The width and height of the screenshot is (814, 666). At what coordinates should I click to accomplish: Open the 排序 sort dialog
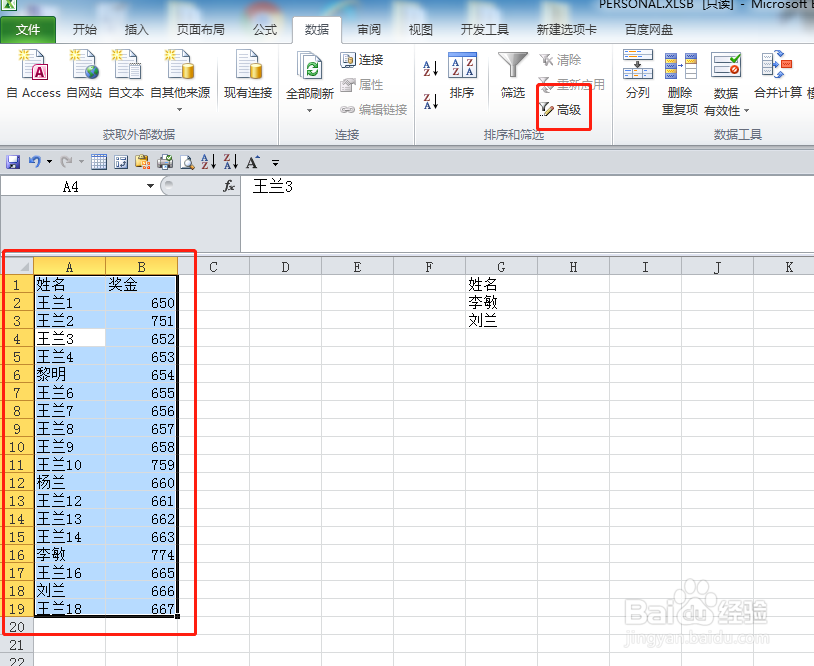(462, 75)
